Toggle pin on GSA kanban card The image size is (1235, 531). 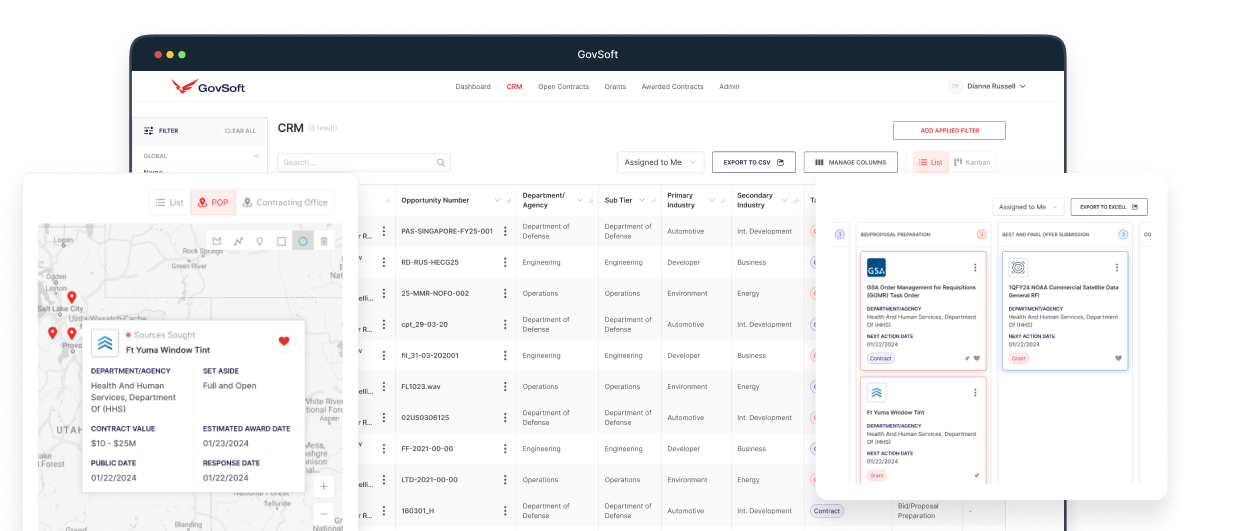pyautogui.click(x=966, y=358)
